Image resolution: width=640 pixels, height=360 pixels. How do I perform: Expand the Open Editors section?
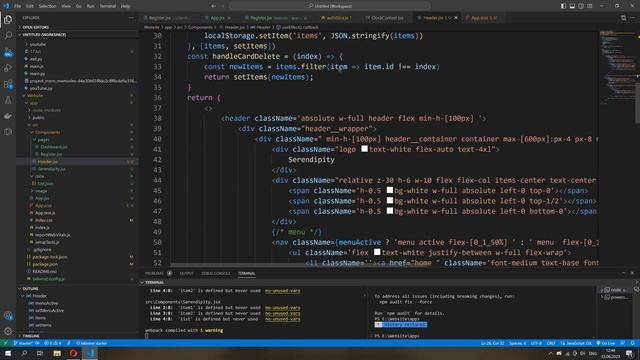pos(78,27)
